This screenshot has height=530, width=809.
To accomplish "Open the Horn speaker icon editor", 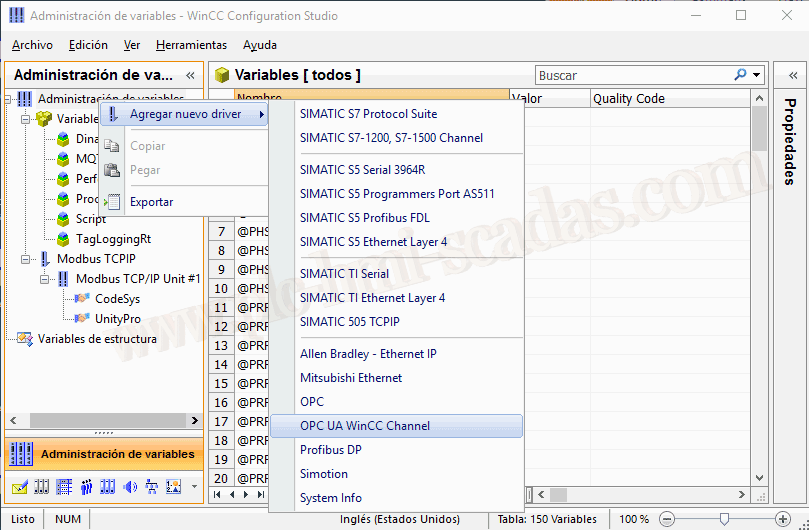I will pyautogui.click(x=130, y=487).
